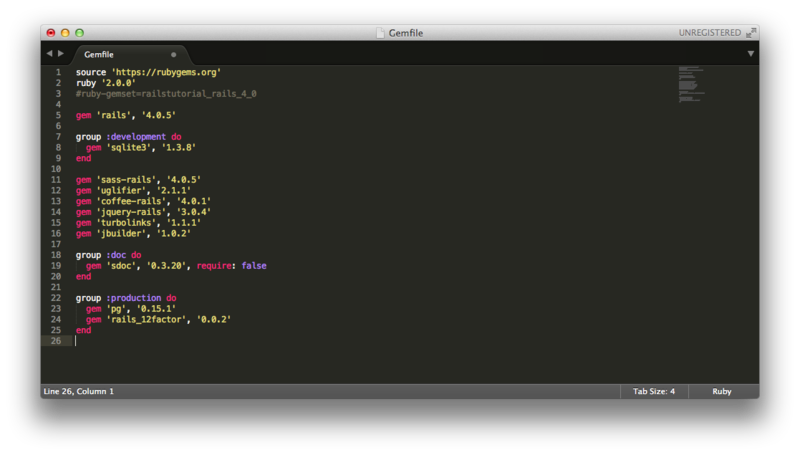Screen dimensions: 800x455
Task: Click the Line 26, Column 1 status text
Action: [x=79, y=391]
